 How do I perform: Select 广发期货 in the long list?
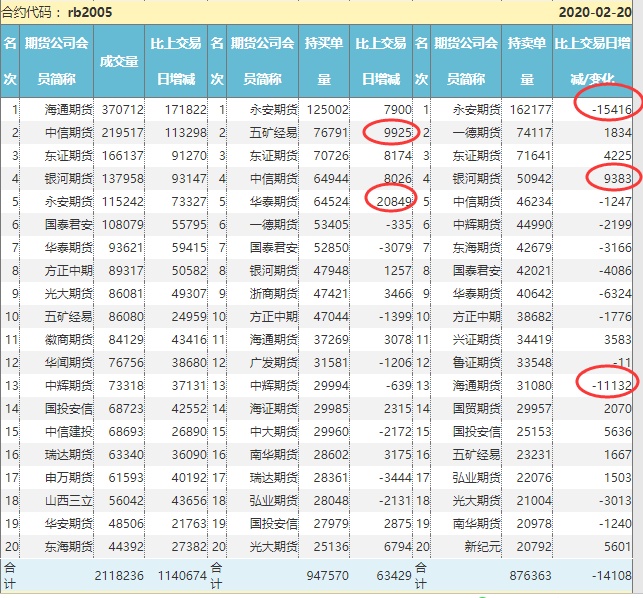tap(274, 362)
